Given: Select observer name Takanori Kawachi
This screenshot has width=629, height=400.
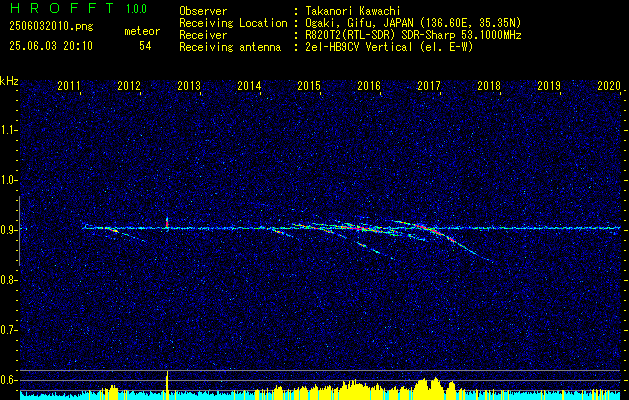Looking at the screenshot, I should point(353,11).
